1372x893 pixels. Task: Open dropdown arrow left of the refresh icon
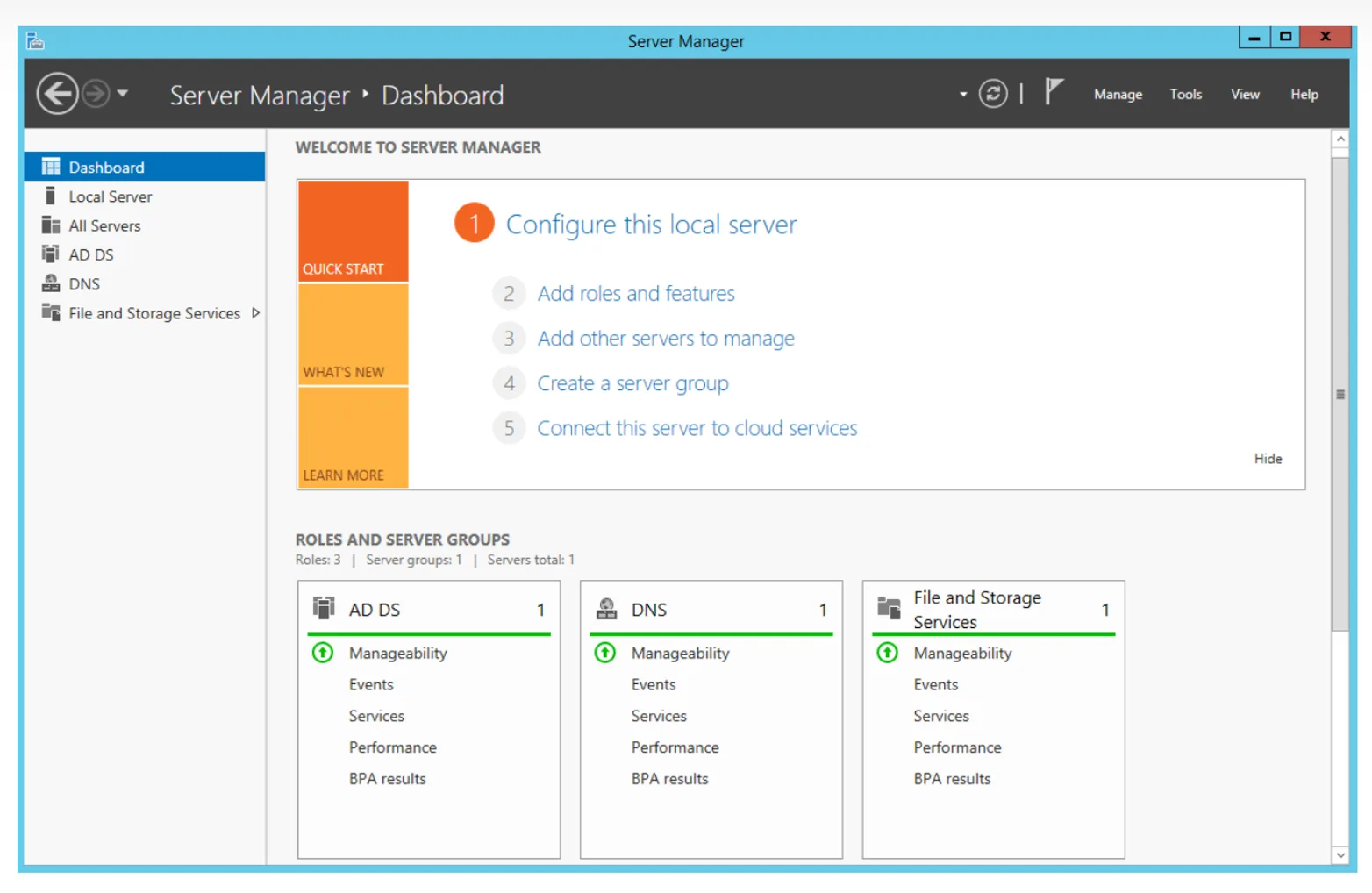[x=963, y=94]
